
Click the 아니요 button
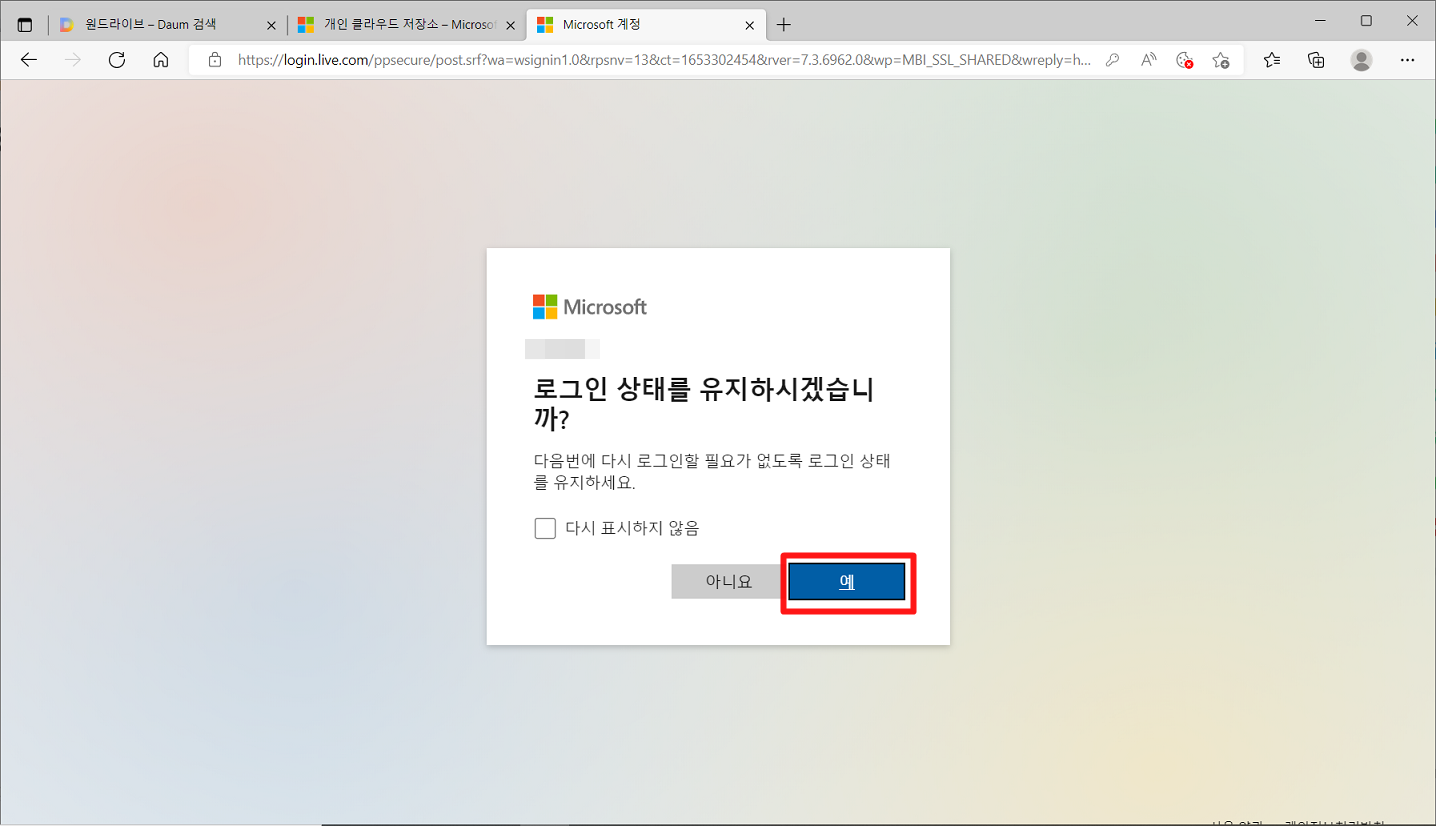728,582
